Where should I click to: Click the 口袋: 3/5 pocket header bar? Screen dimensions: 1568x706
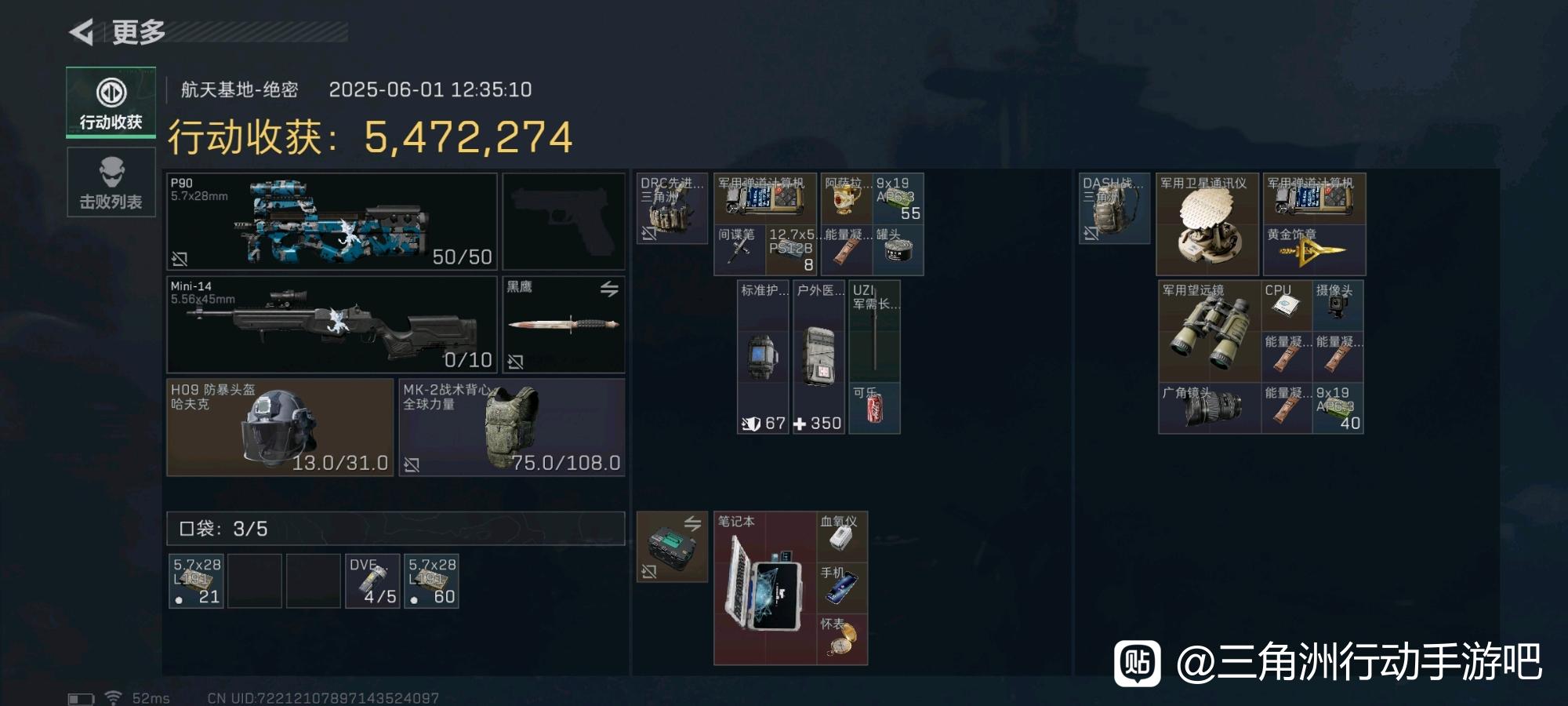tap(395, 528)
